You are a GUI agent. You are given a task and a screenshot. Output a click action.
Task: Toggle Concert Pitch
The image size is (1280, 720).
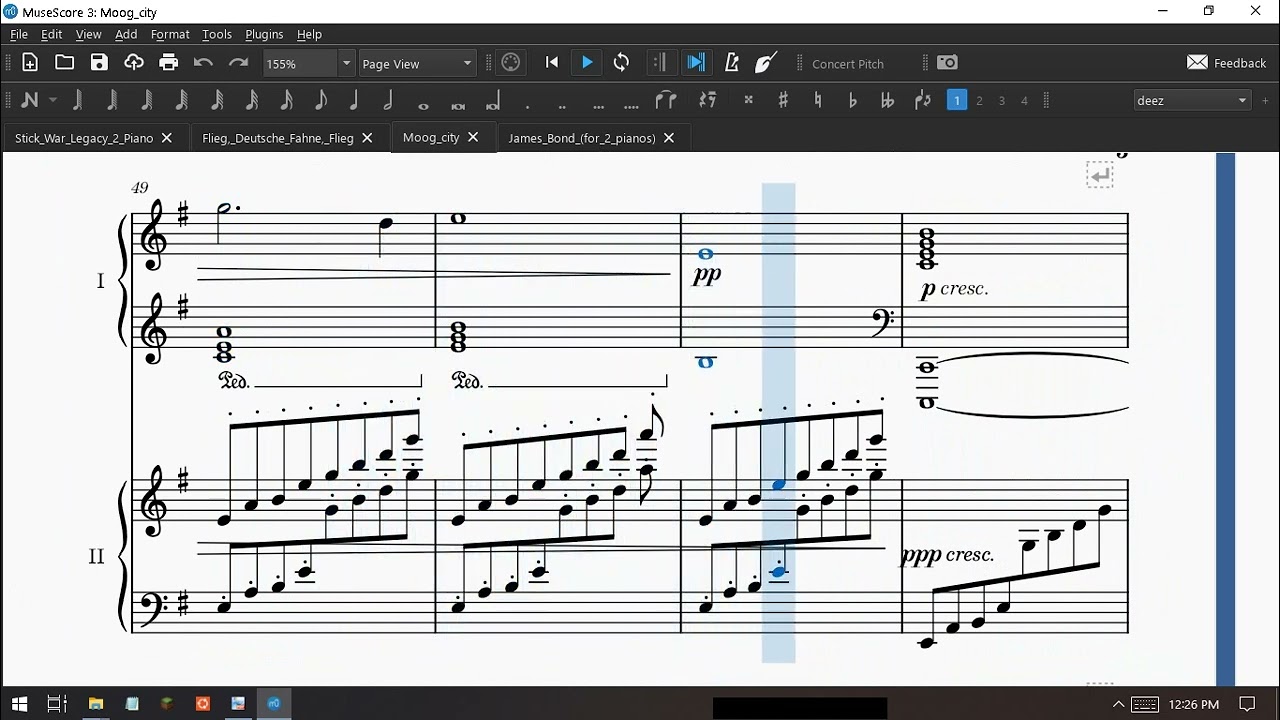click(847, 64)
